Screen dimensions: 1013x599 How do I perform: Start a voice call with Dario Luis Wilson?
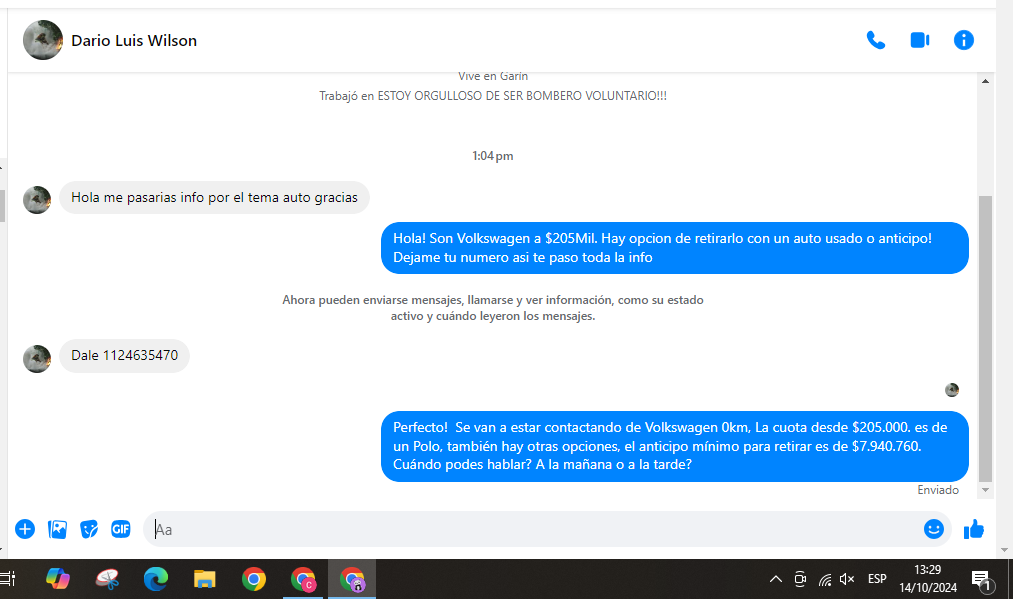[875, 40]
